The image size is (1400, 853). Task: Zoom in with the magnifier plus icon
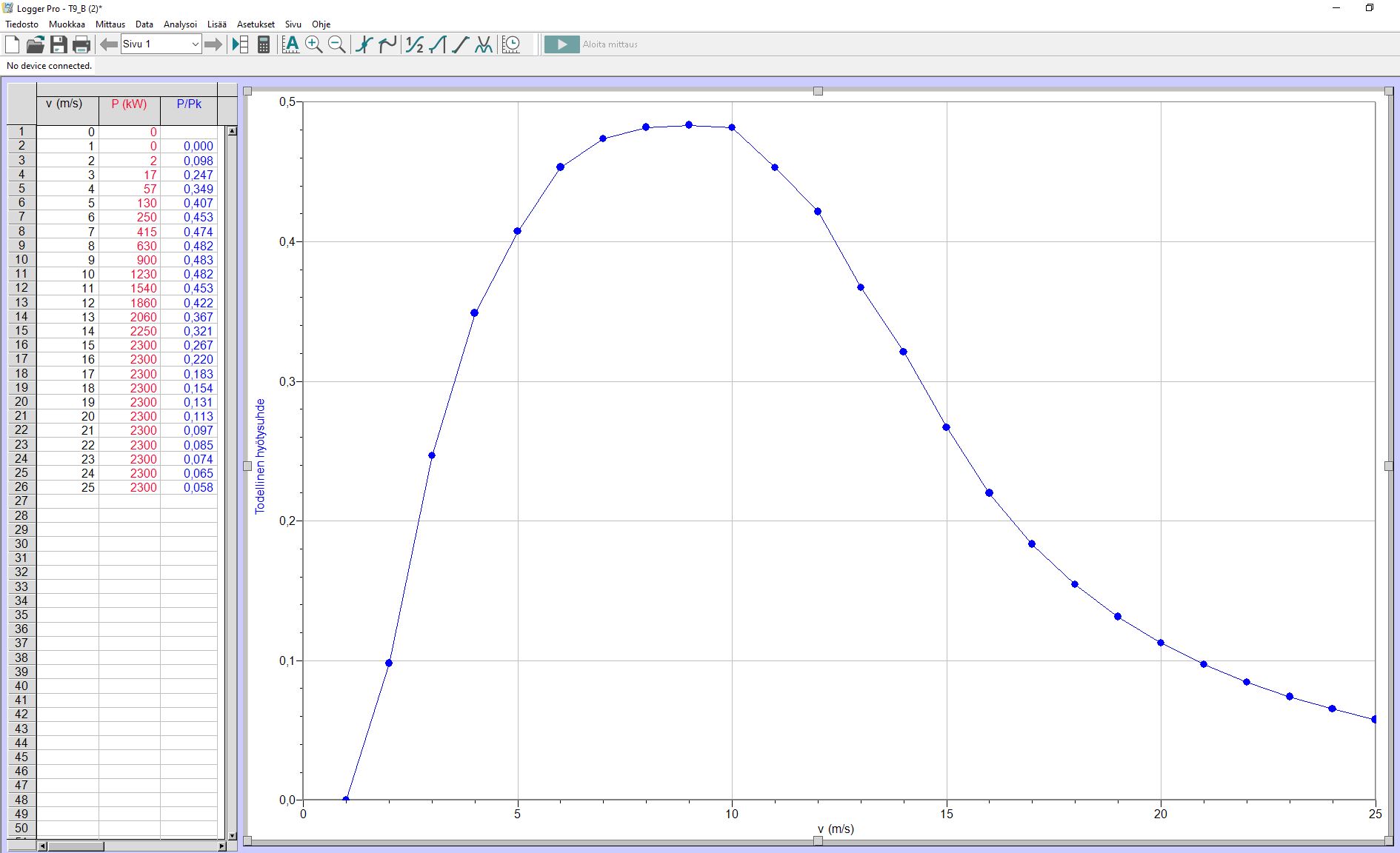tap(314, 44)
